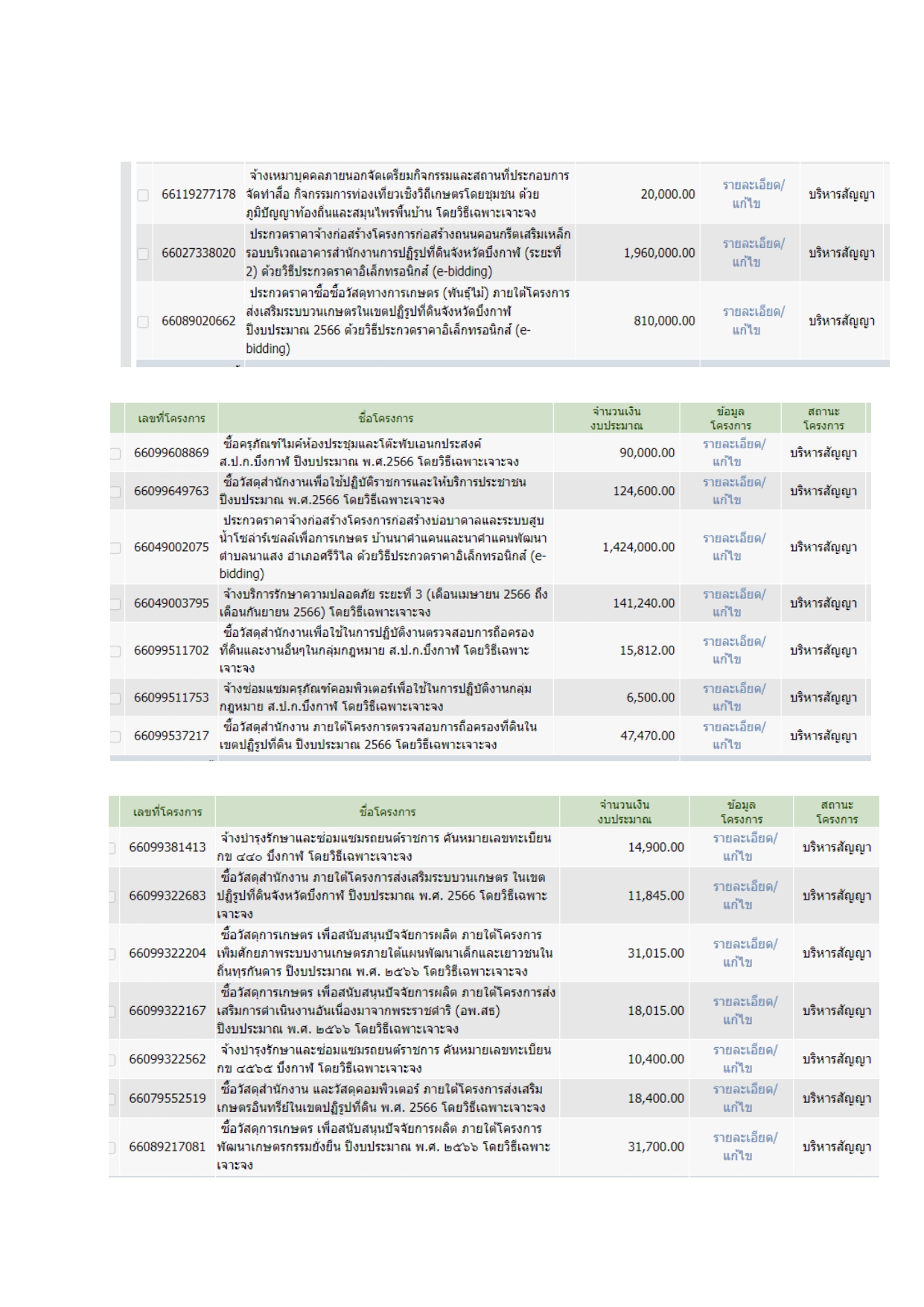Click บริหารสัญญา status of project 66099608869
Viewport: 924px width, 1307px height.
tap(823, 453)
